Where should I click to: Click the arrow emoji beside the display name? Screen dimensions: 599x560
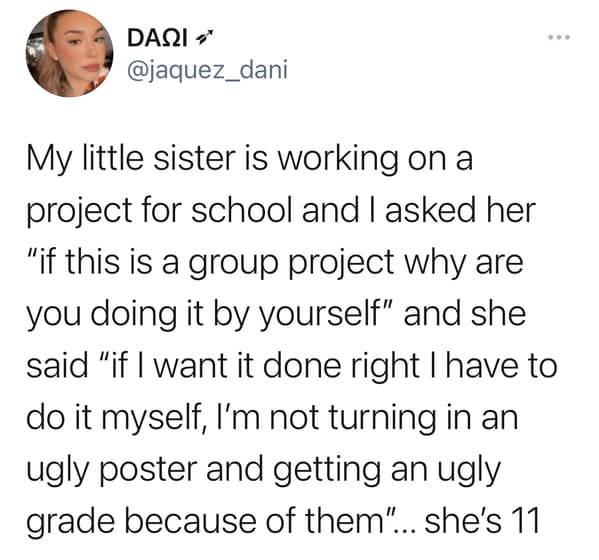click(203, 37)
